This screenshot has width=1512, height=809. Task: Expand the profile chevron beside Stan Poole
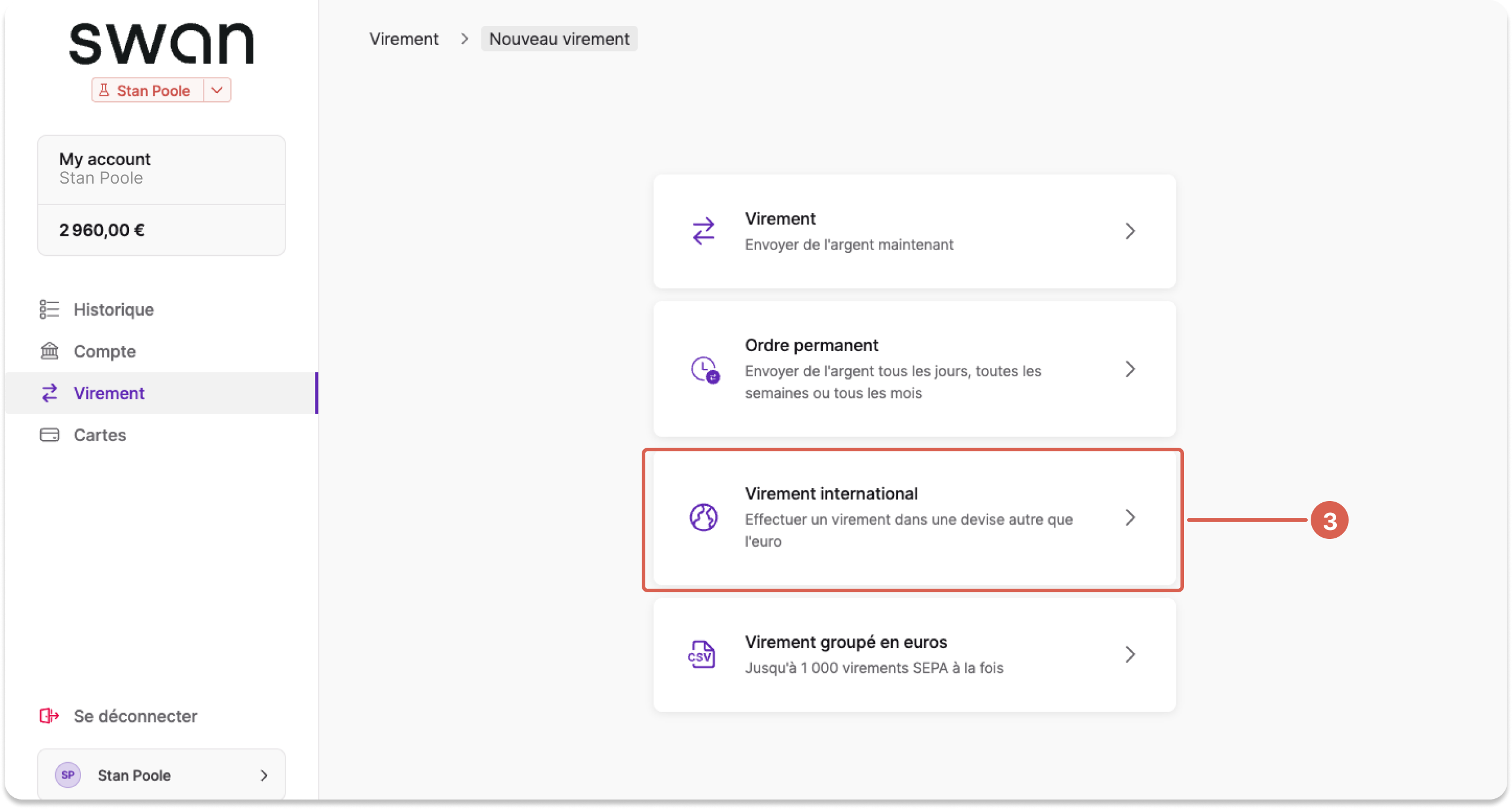[264, 775]
